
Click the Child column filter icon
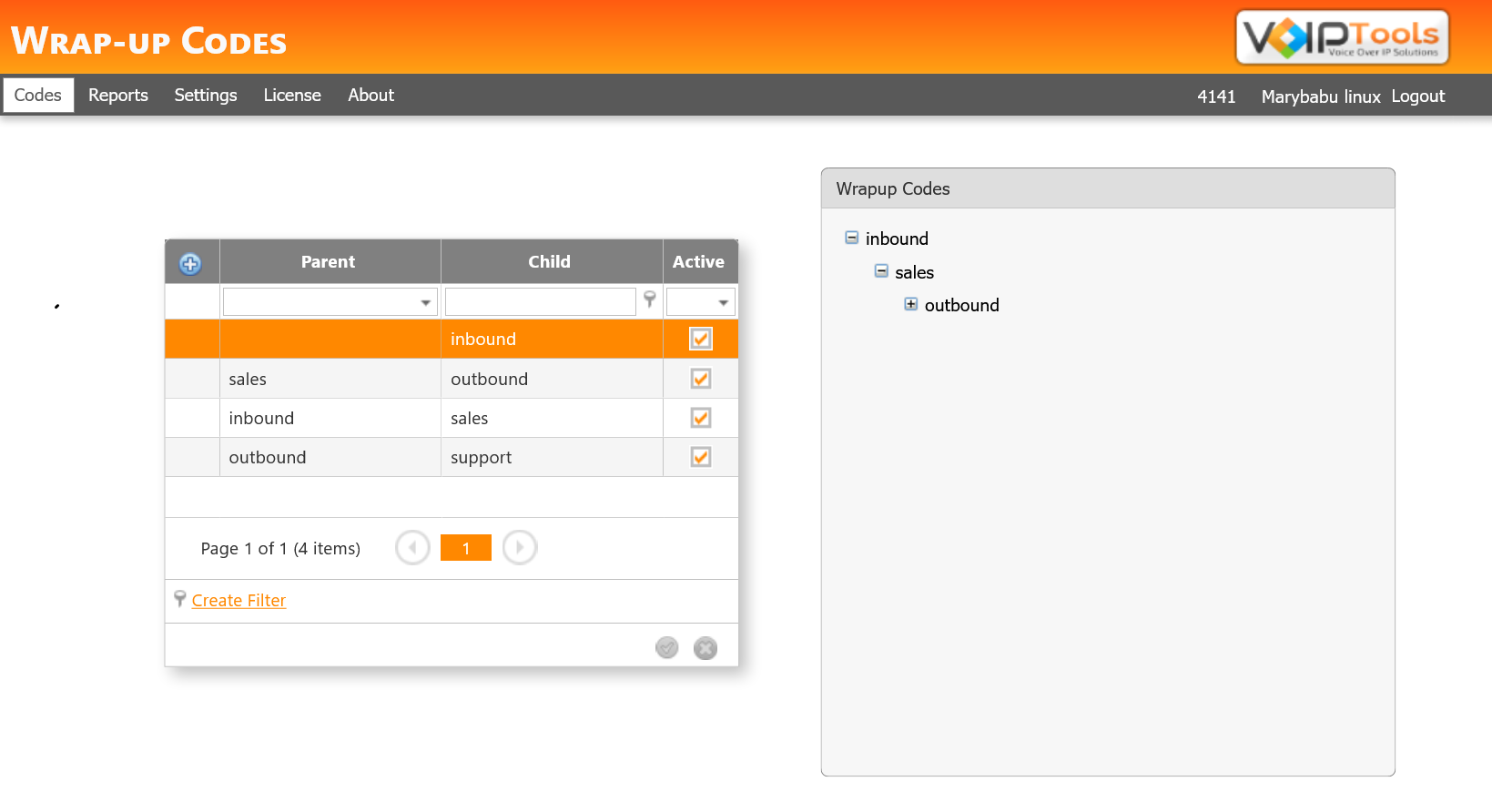[x=649, y=299]
